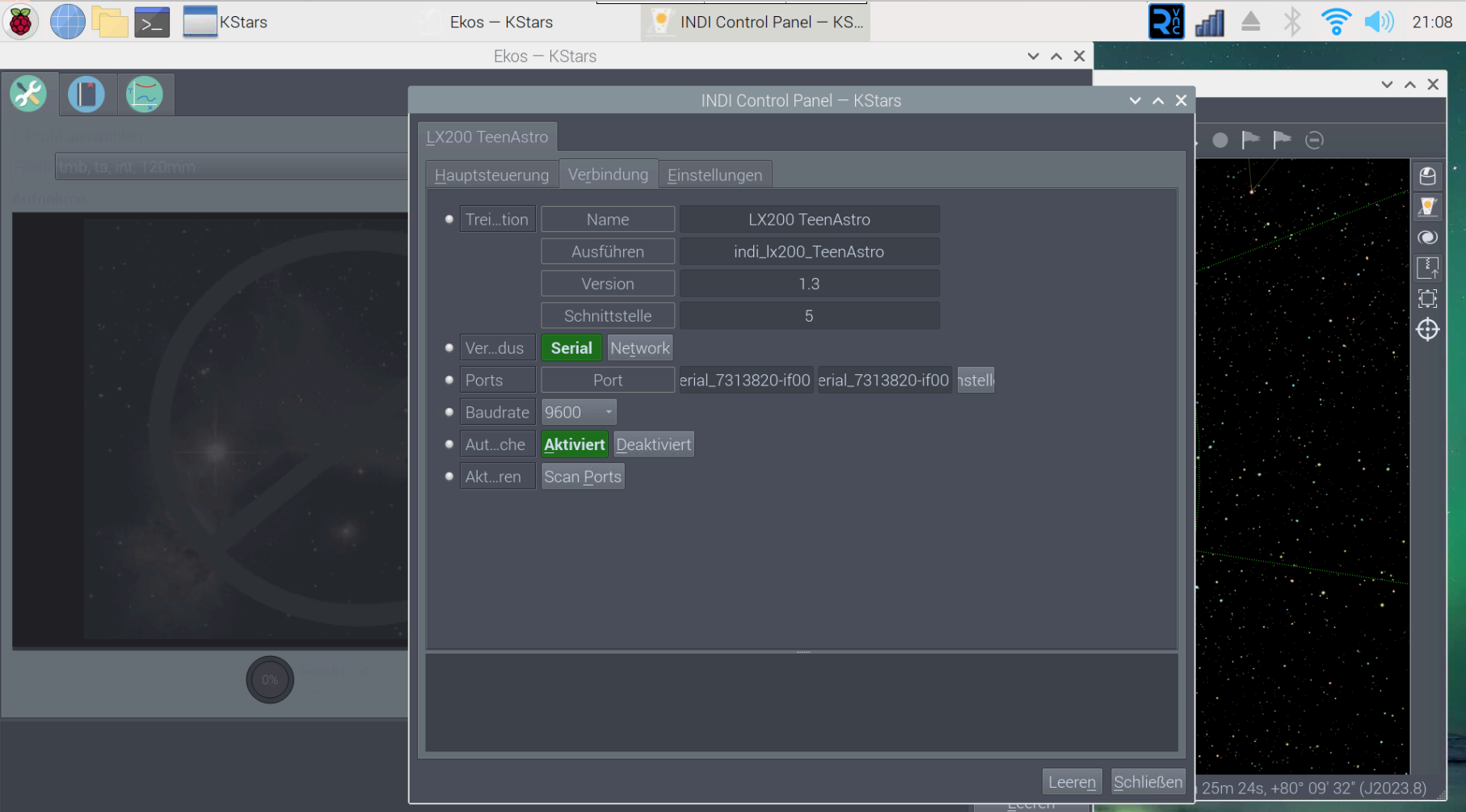Click the volume speaker tray icon
Viewport: 1466px width, 812px height.
[x=1379, y=22]
